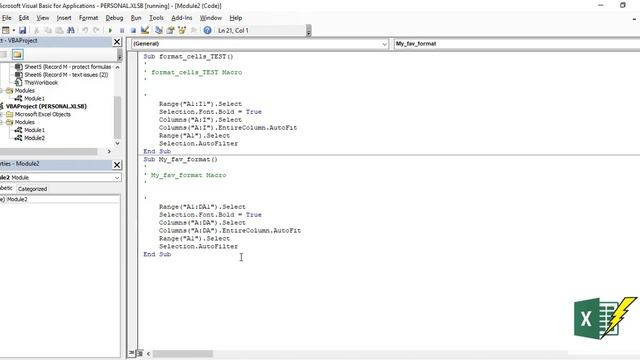
Task: Open the Module2 Module properties dropdown
Action: [117, 178]
